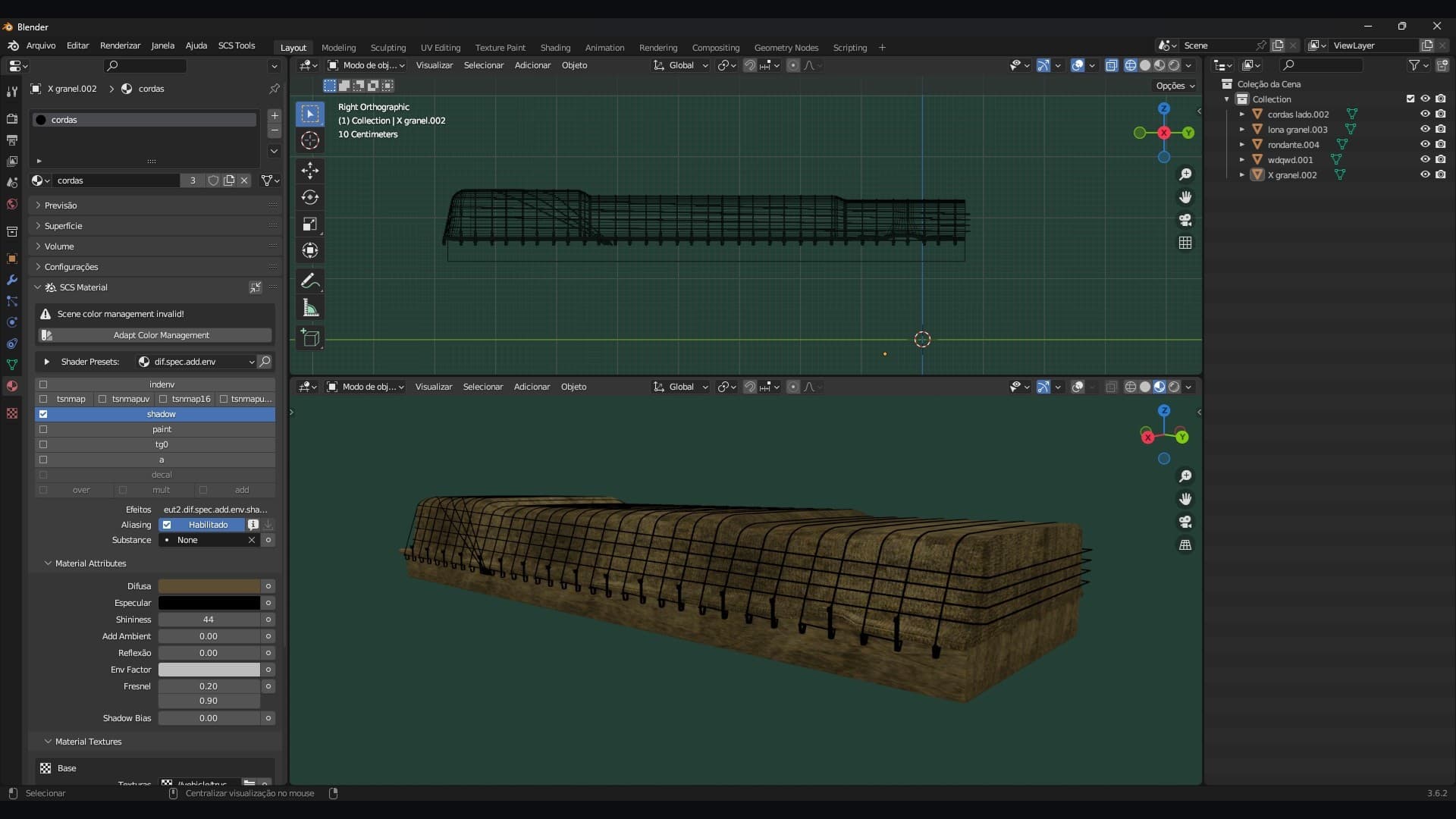
Task: Enable the paint flavor checkbox
Action: (x=43, y=429)
